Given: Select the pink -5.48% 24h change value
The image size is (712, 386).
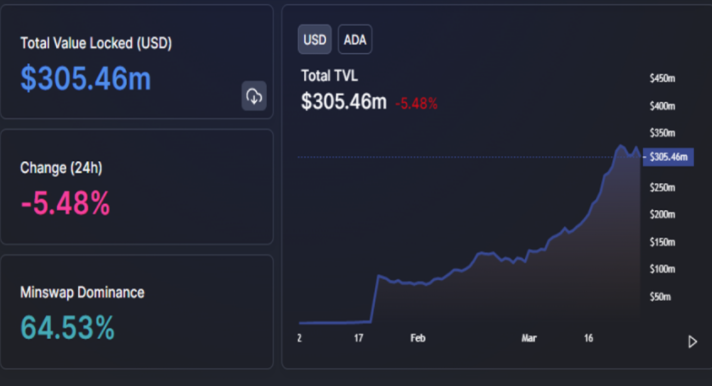Looking at the screenshot, I should click(65, 203).
